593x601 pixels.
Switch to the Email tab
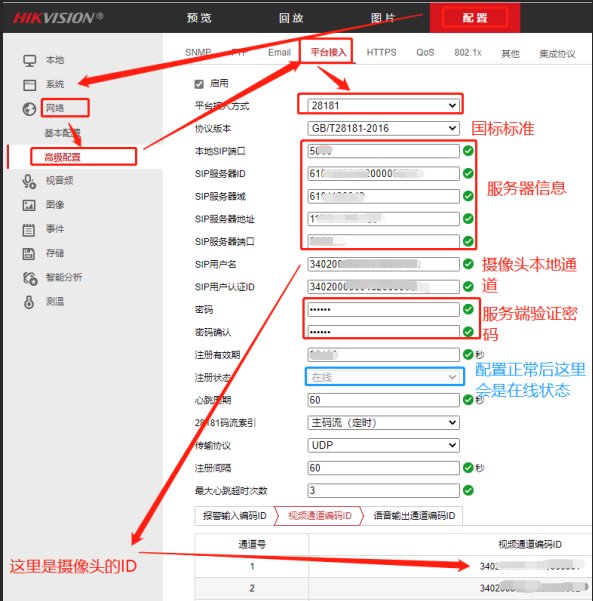point(279,53)
